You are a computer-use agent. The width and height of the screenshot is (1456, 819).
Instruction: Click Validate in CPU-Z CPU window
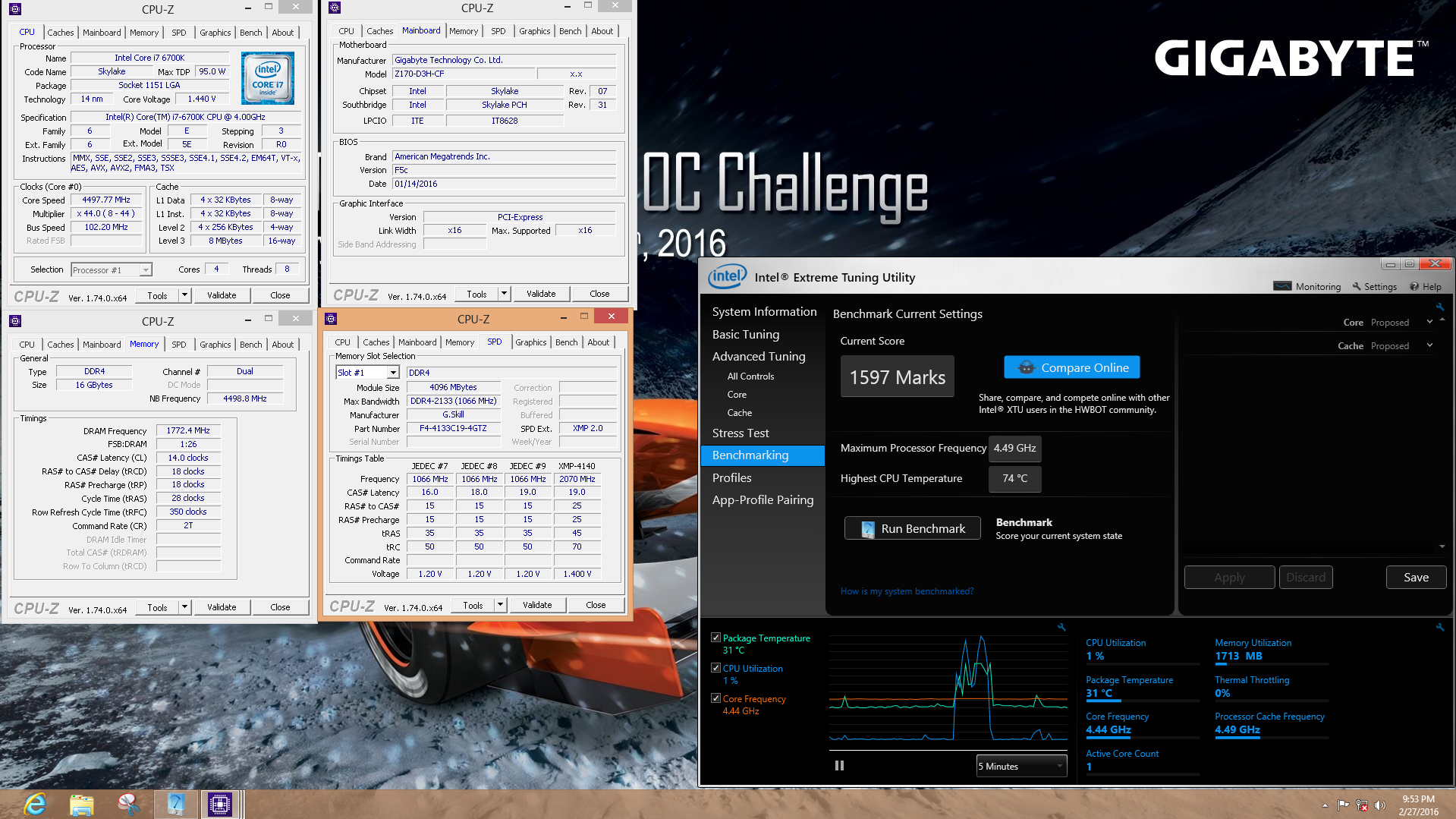[x=222, y=295]
